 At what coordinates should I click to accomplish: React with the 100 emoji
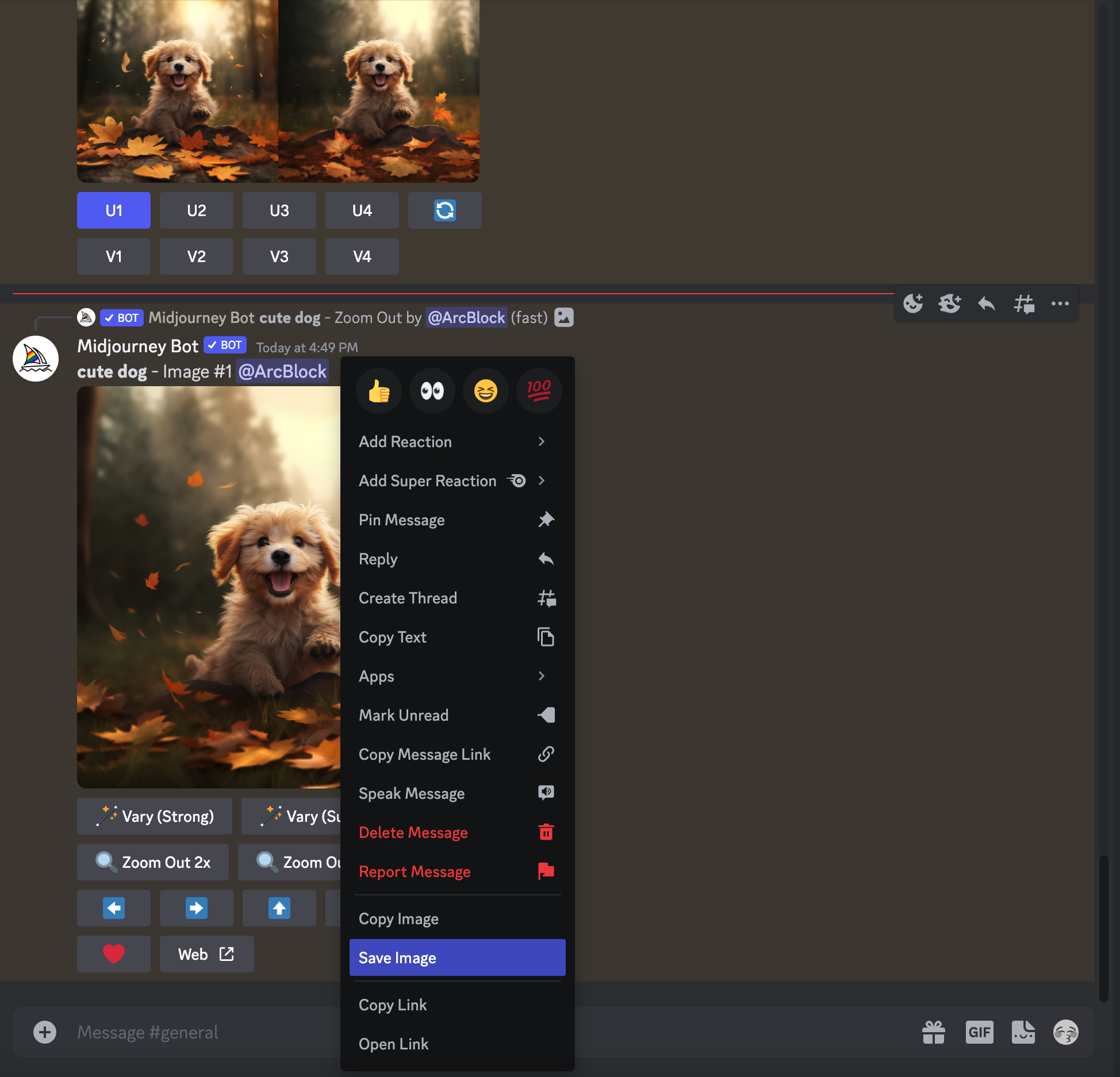click(539, 391)
